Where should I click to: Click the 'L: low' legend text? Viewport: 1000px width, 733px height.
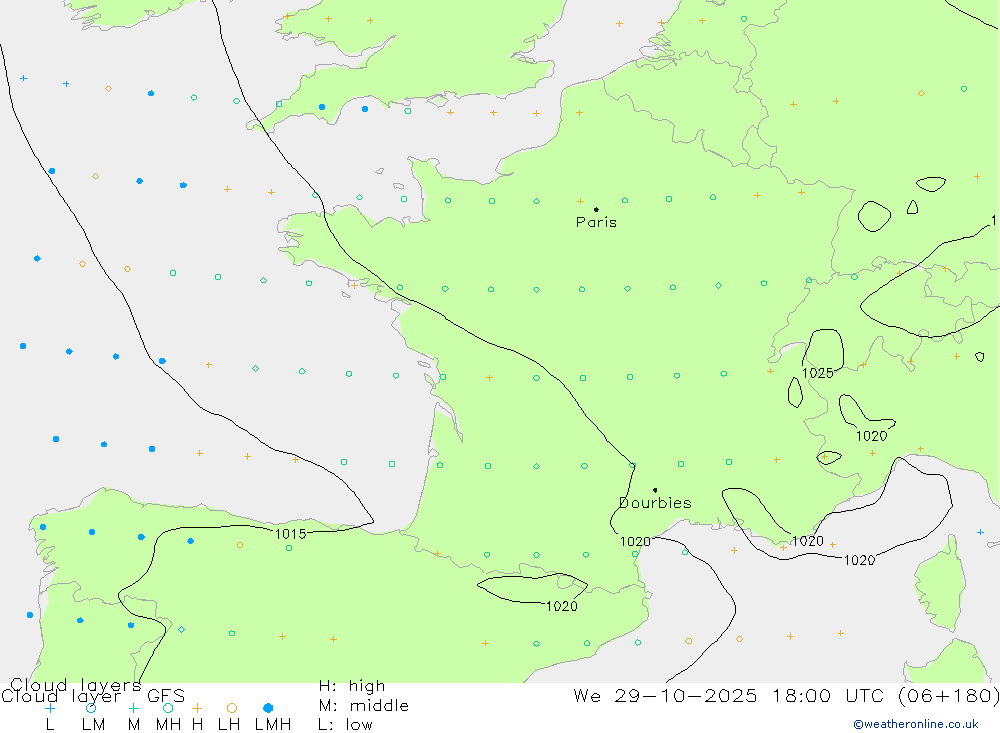345,725
